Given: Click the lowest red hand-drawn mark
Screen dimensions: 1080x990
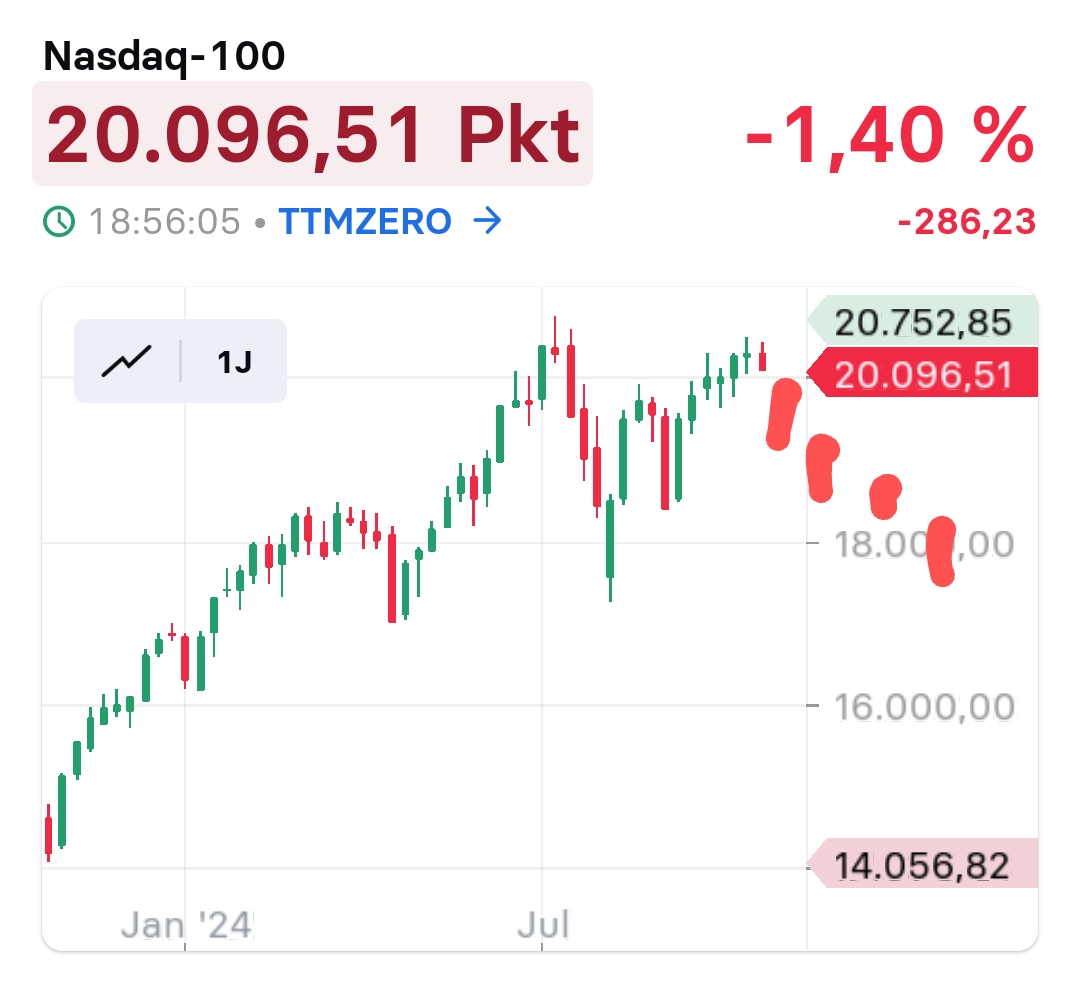Looking at the screenshot, I should (x=942, y=550).
